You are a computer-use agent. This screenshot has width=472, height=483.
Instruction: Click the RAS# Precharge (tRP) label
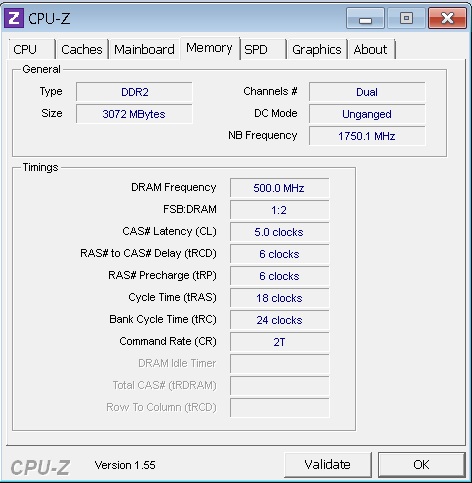coord(162,275)
